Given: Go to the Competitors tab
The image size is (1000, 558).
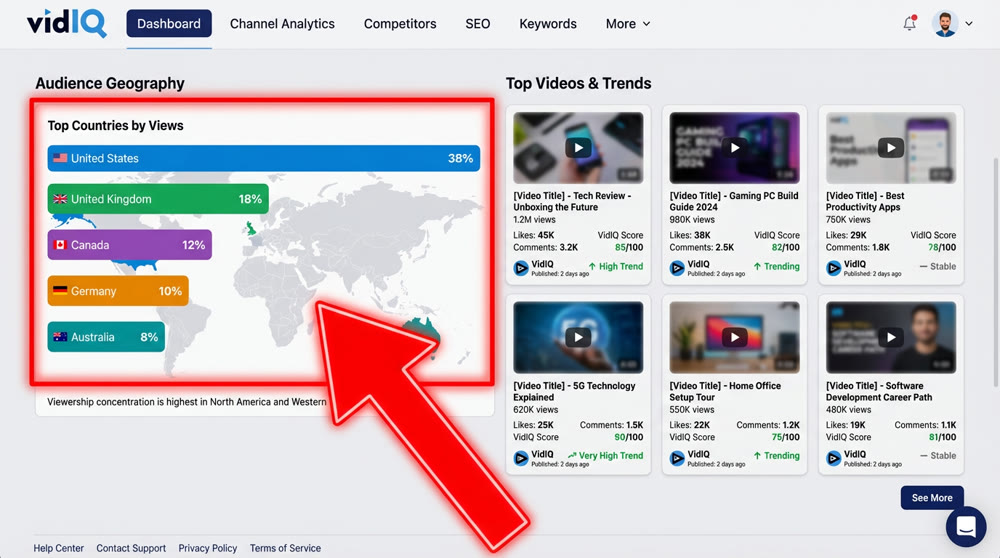Looking at the screenshot, I should coord(400,24).
